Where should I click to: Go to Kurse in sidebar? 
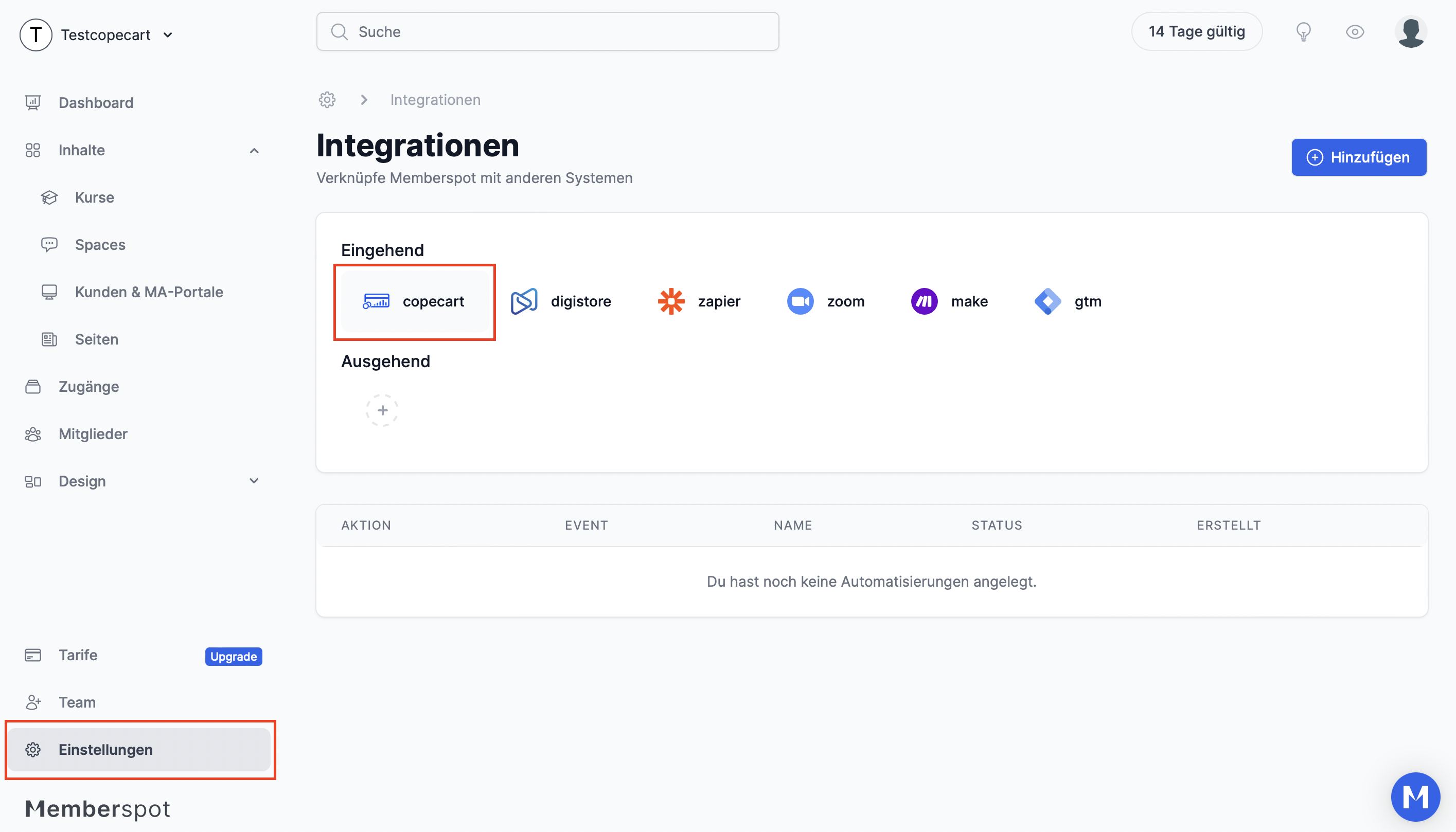[x=94, y=197]
